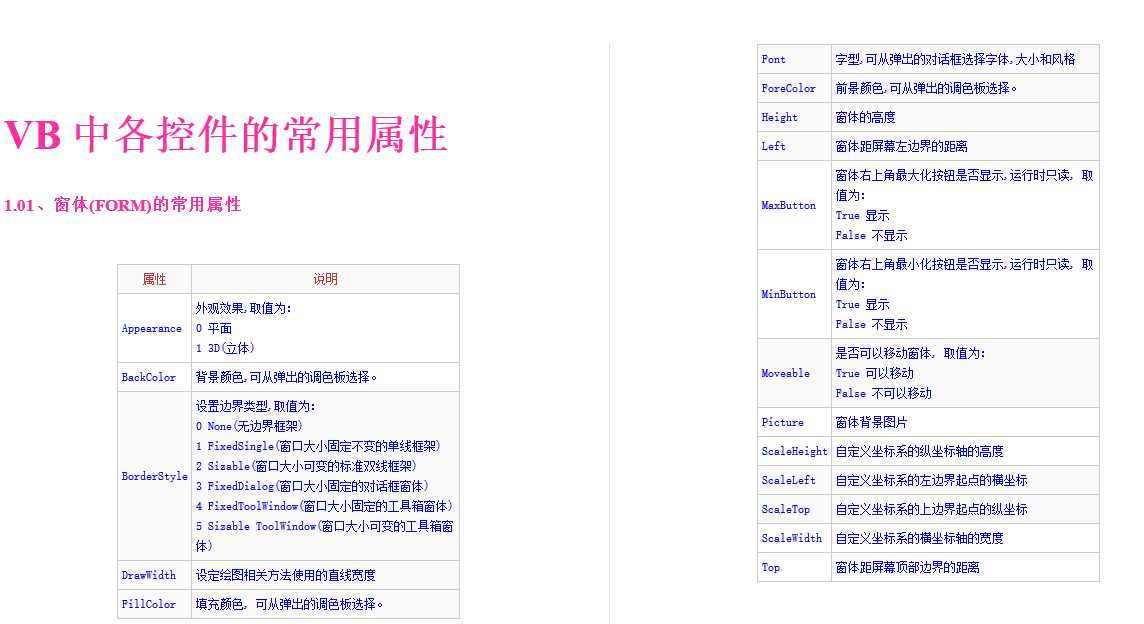Click the '说明' table header
Image resolution: width=1144 pixels, height=624 pixels.
325,279
